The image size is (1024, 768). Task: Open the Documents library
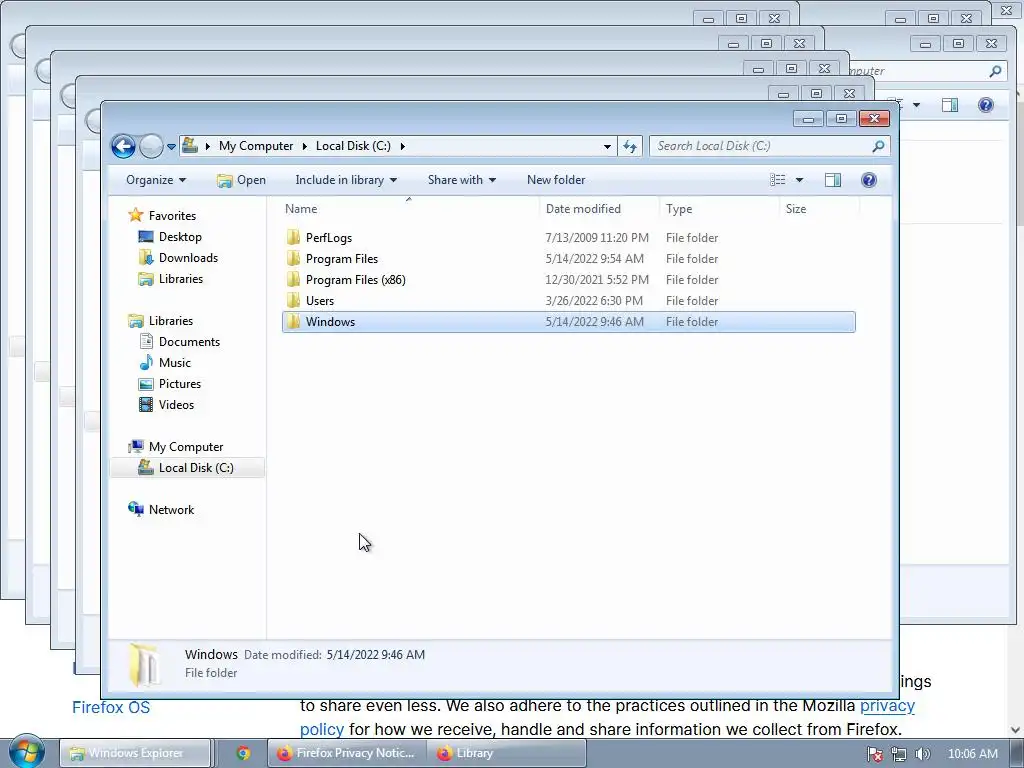click(189, 342)
